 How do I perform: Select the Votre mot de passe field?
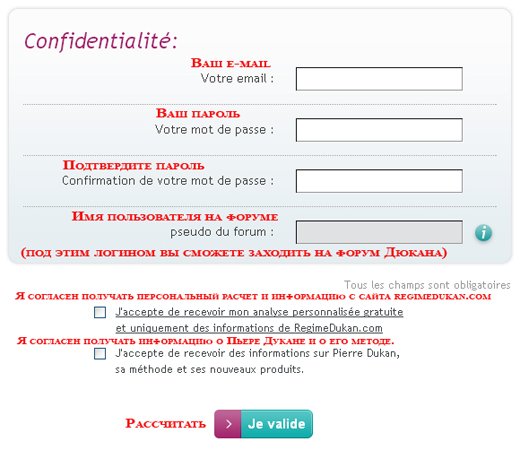coord(379,130)
